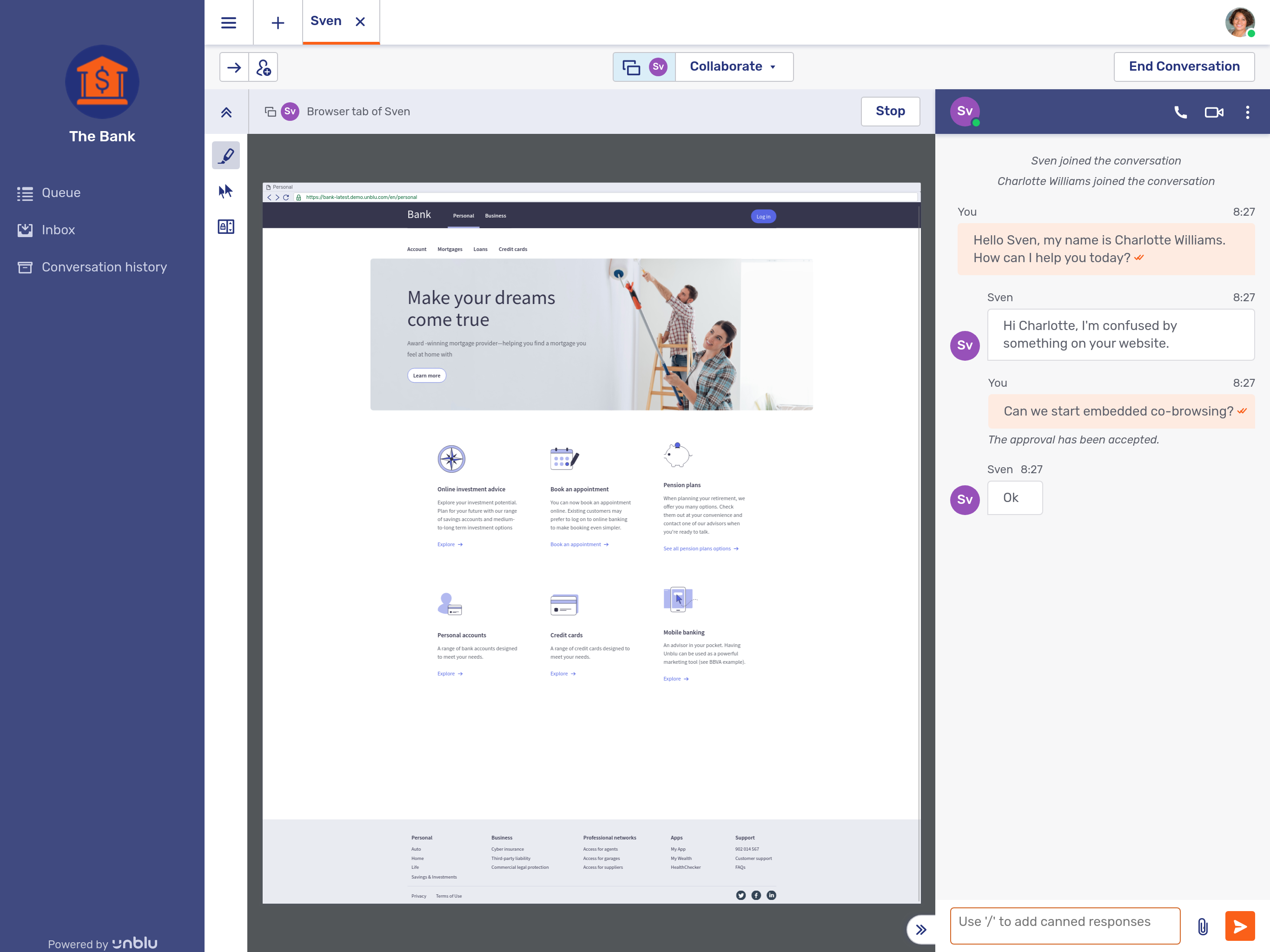
Task: Expand the chat input options chevron
Action: [921, 929]
